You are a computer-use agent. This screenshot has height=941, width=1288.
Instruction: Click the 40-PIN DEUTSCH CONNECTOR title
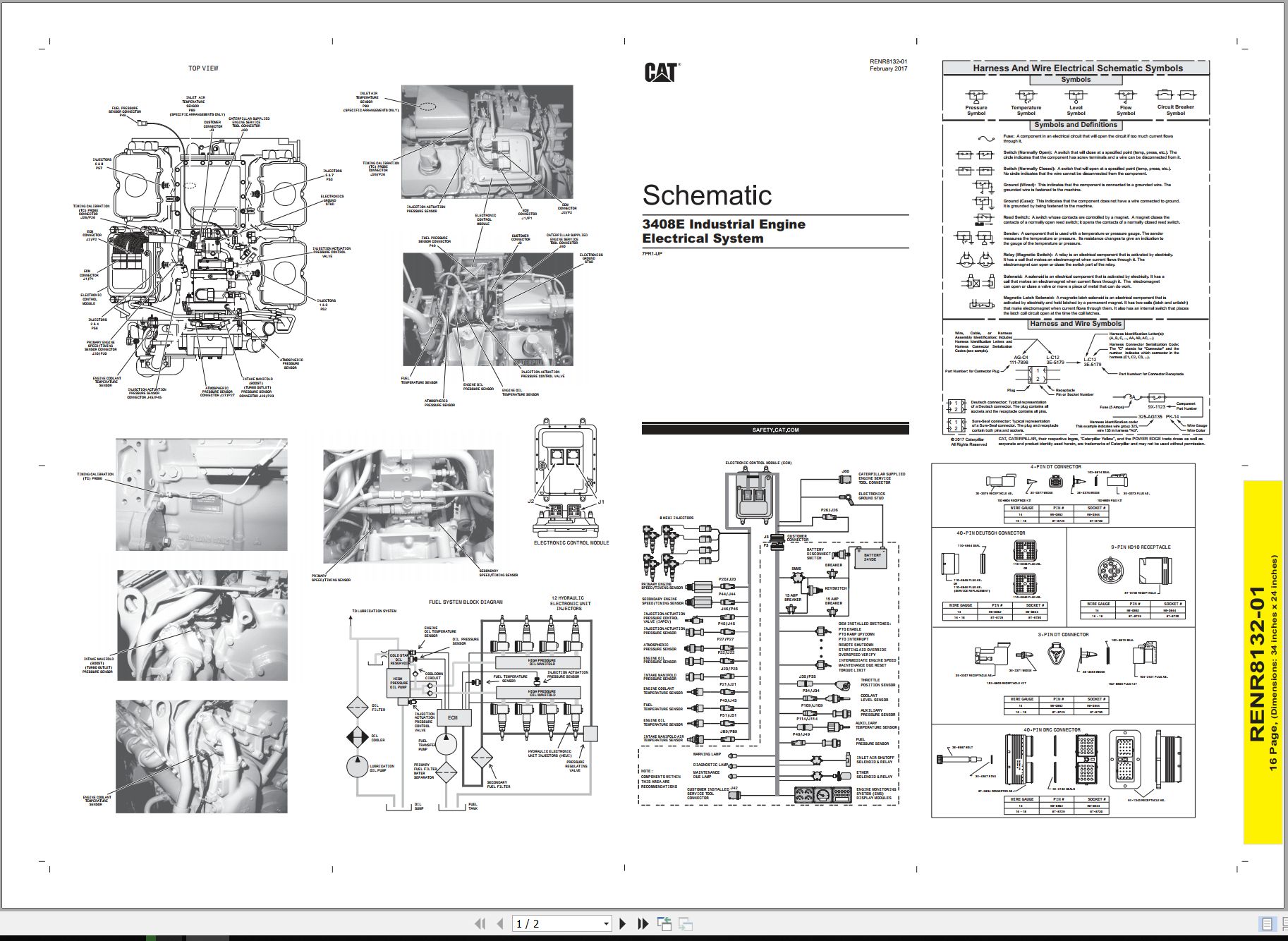990,533
